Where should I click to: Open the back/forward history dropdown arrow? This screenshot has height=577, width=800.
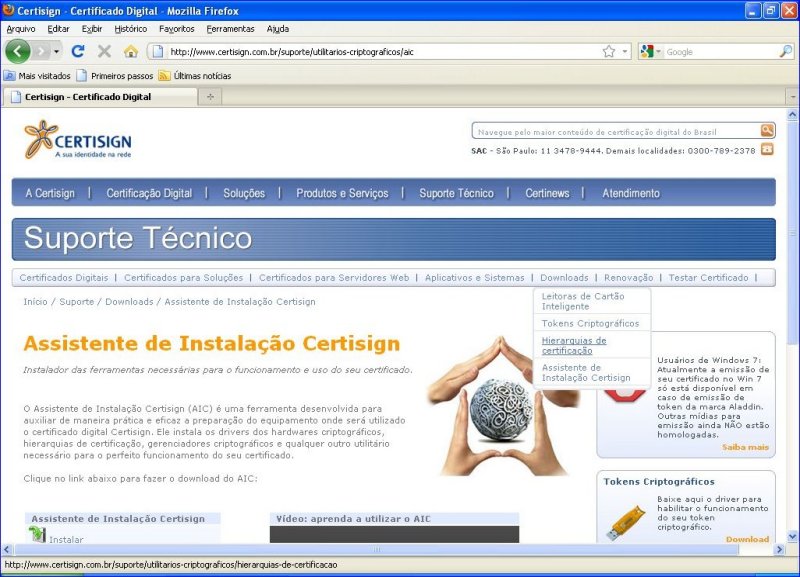(56, 52)
